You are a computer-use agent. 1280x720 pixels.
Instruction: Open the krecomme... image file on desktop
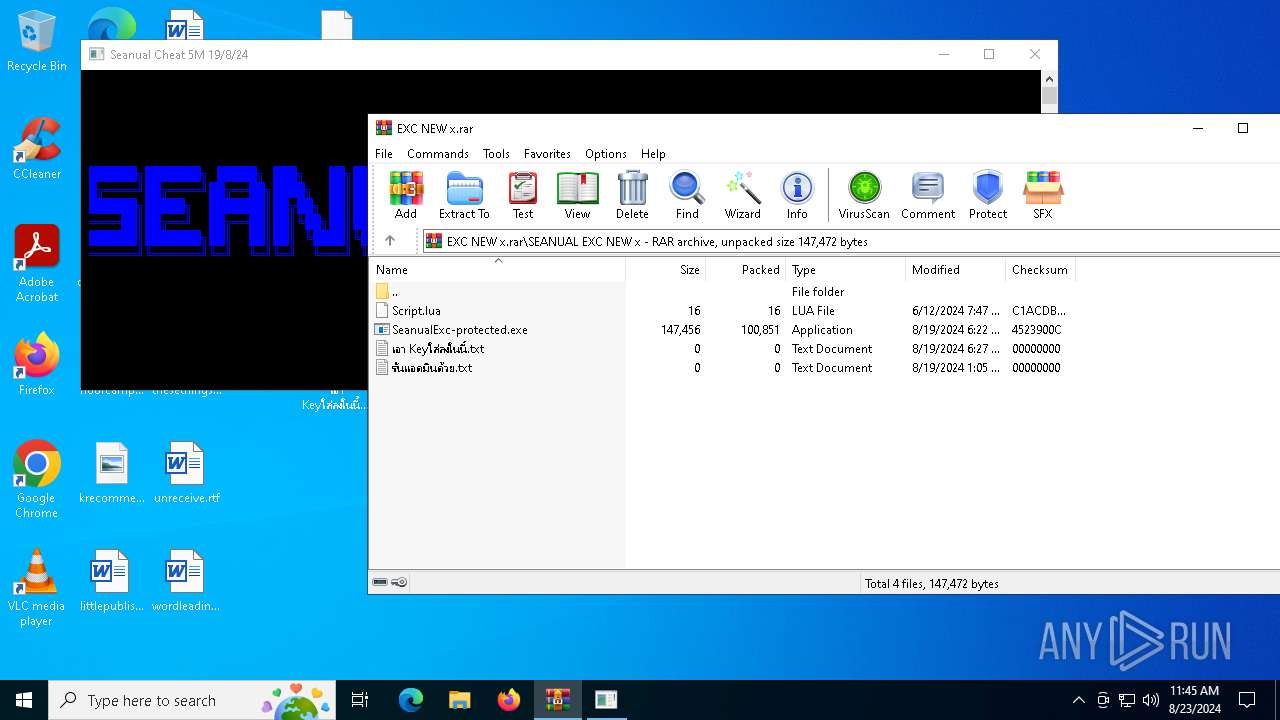[112, 473]
